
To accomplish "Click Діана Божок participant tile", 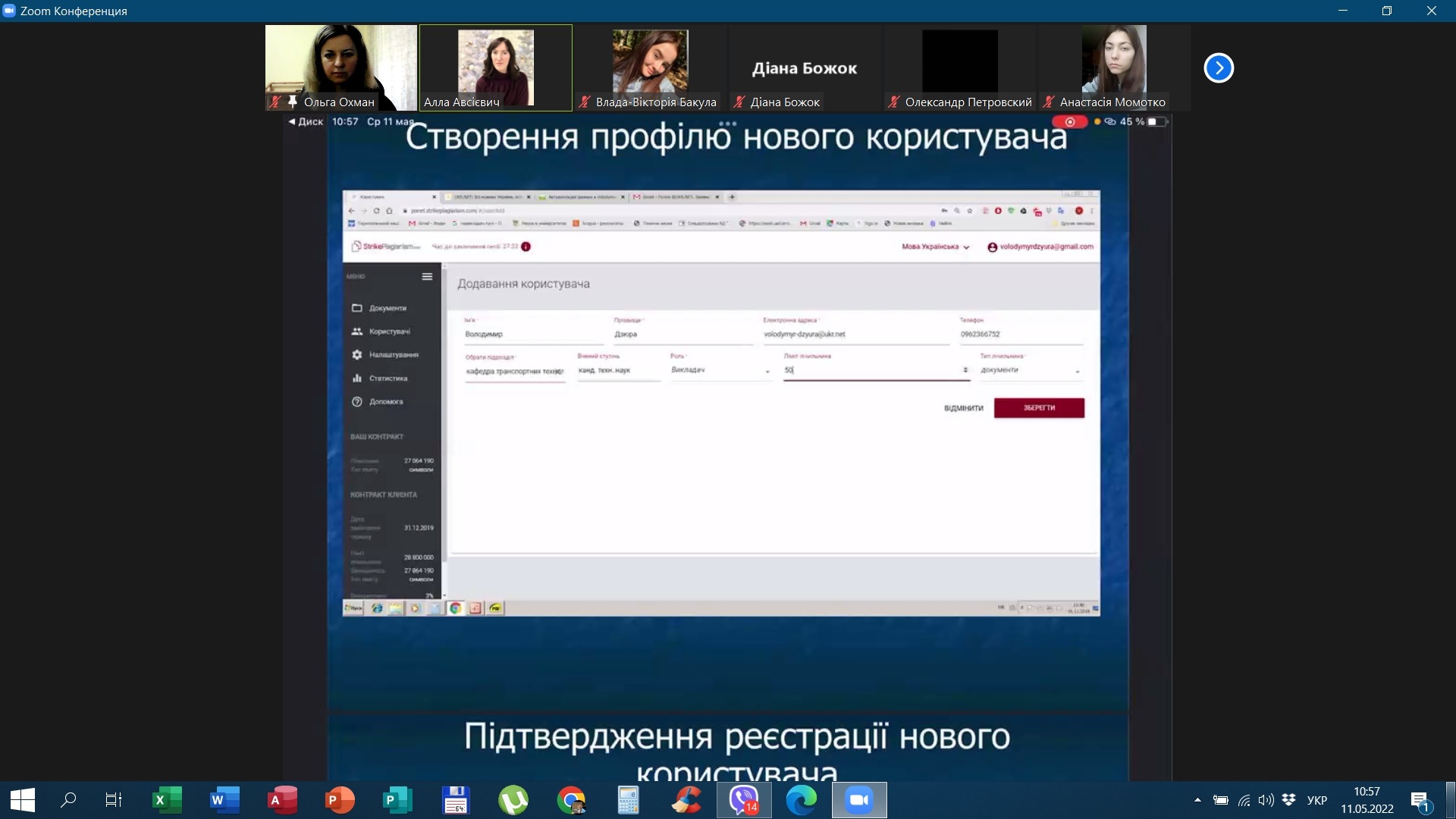I will click(x=804, y=68).
